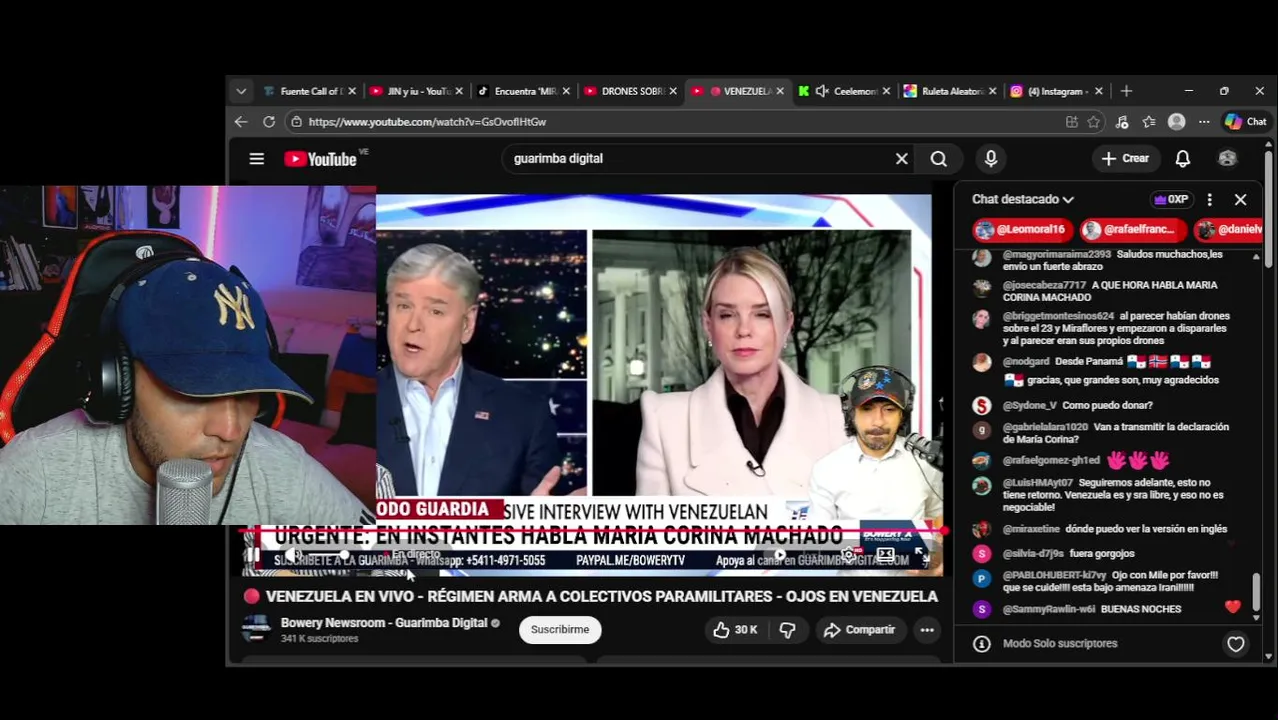Open @rafaelfranc... pinned chat chip

(x=1132, y=230)
